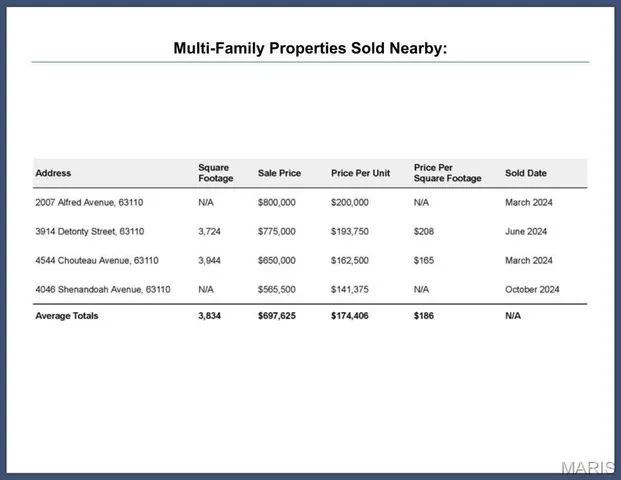
Task: Click the 3,724 square footage value
Action: [x=210, y=231]
